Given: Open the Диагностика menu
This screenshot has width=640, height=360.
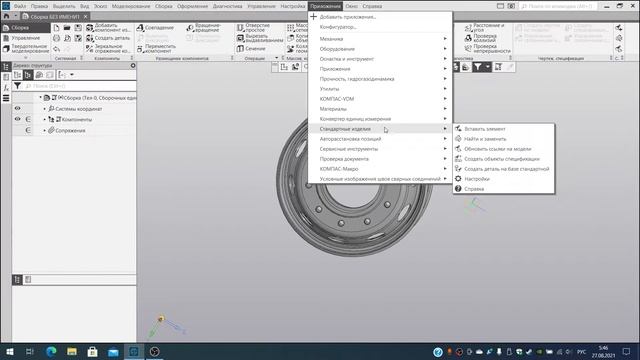Looking at the screenshot, I should point(227,6).
